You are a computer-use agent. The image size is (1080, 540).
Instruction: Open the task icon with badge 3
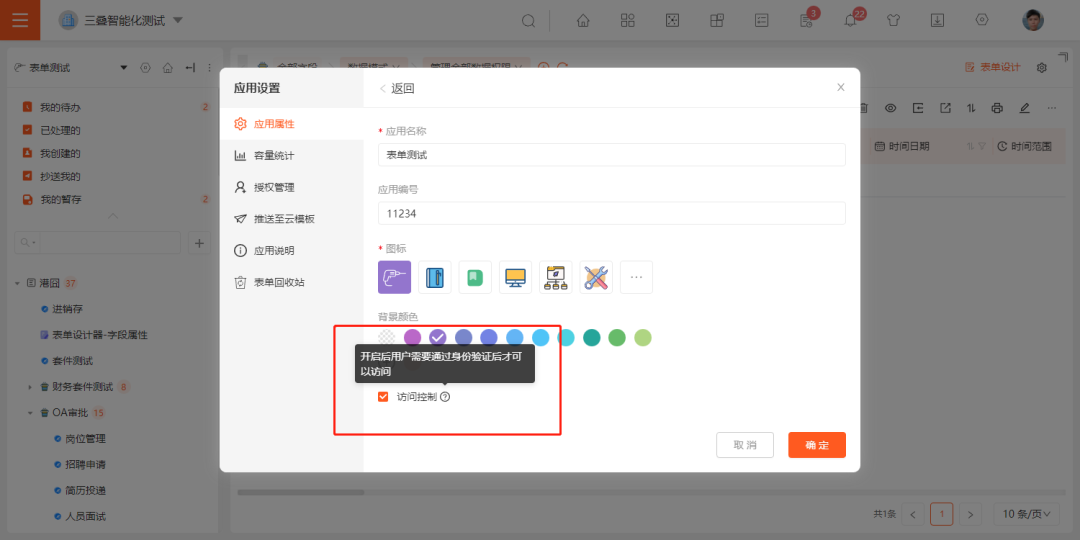pos(807,20)
